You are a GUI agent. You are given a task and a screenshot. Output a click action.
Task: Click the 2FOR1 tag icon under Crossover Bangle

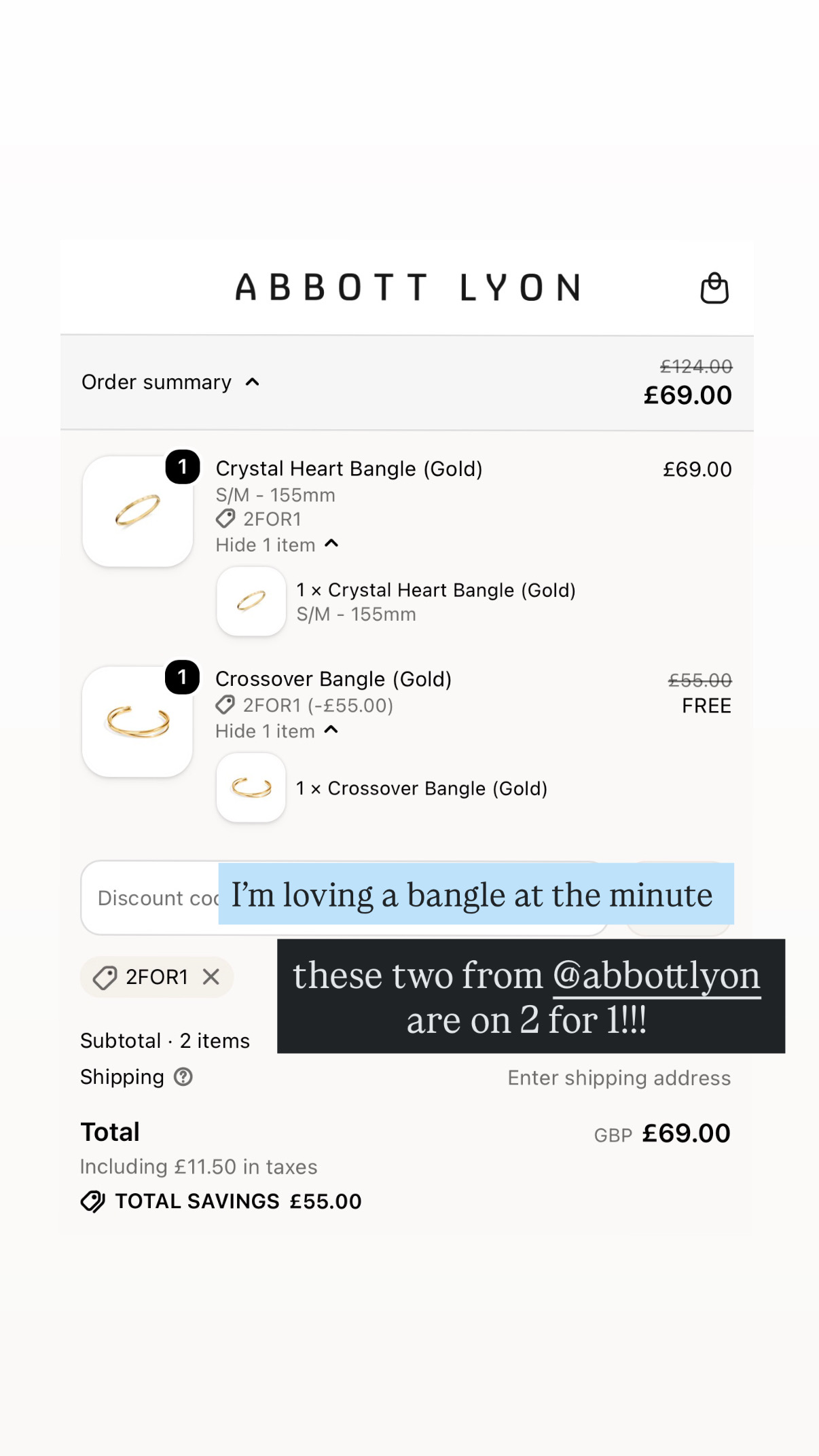coord(225,705)
